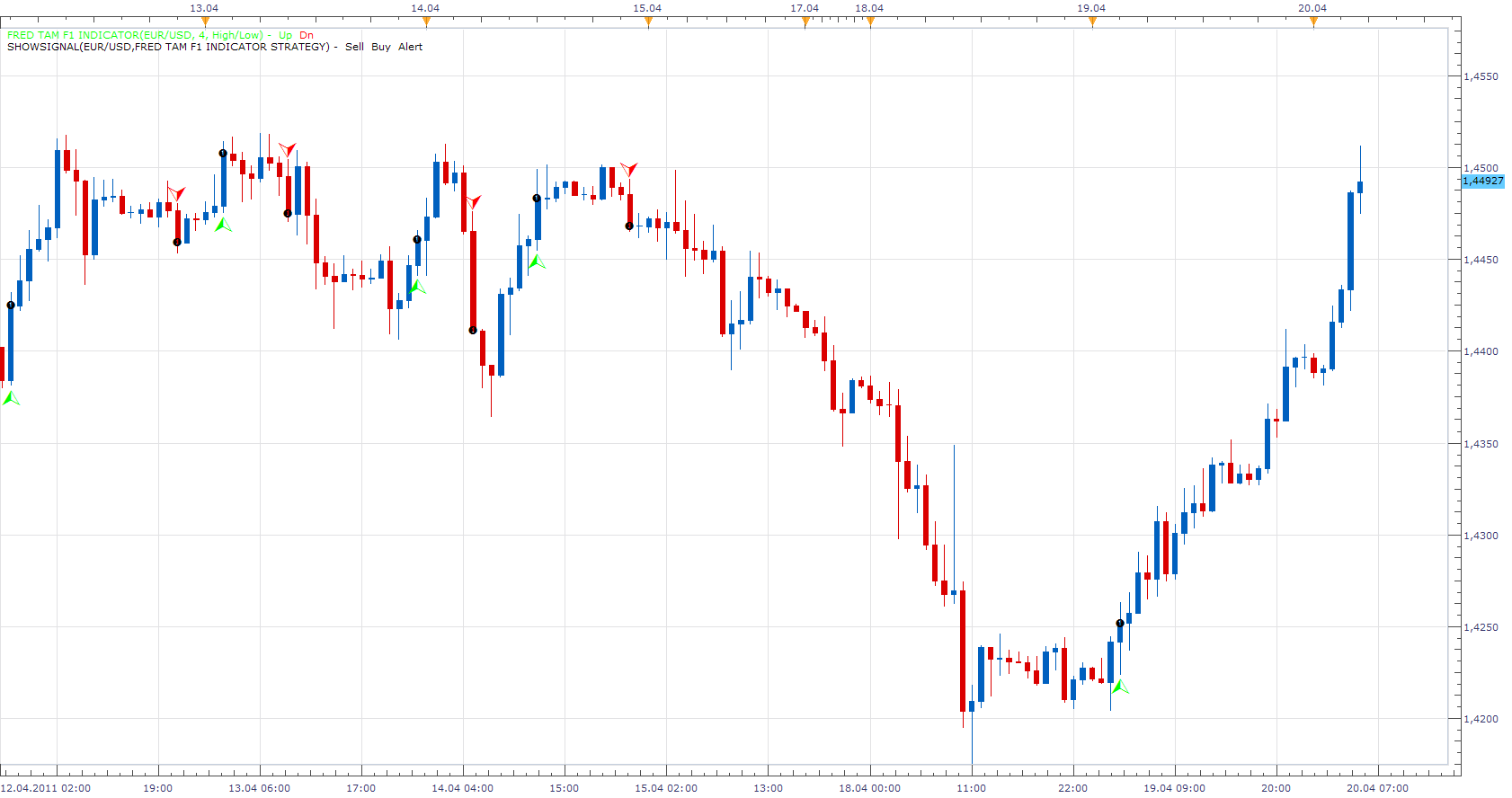The width and height of the screenshot is (1512, 798).
Task: Click the 'Sell' signal legend label
Action: click(355, 47)
